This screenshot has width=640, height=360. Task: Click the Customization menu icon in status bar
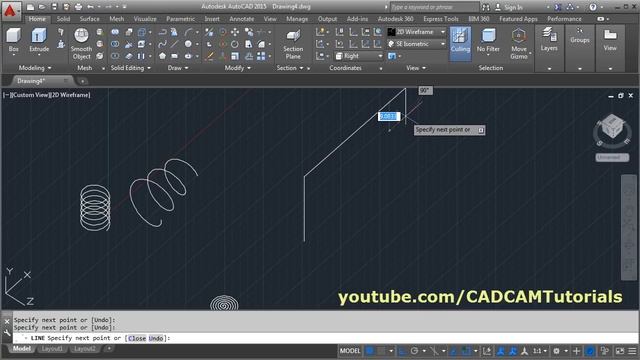(x=632, y=351)
